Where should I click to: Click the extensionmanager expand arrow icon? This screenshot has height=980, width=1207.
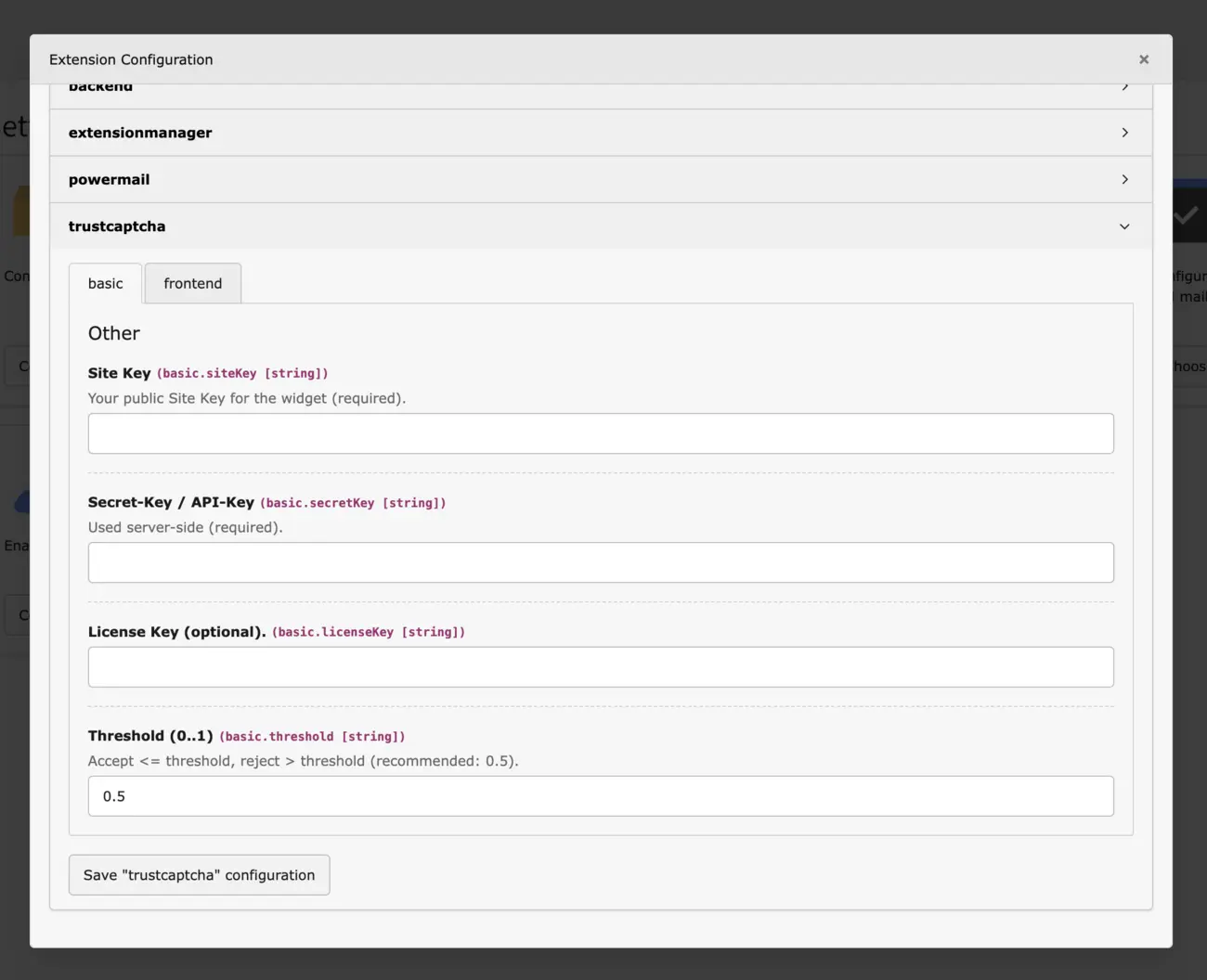(1124, 132)
